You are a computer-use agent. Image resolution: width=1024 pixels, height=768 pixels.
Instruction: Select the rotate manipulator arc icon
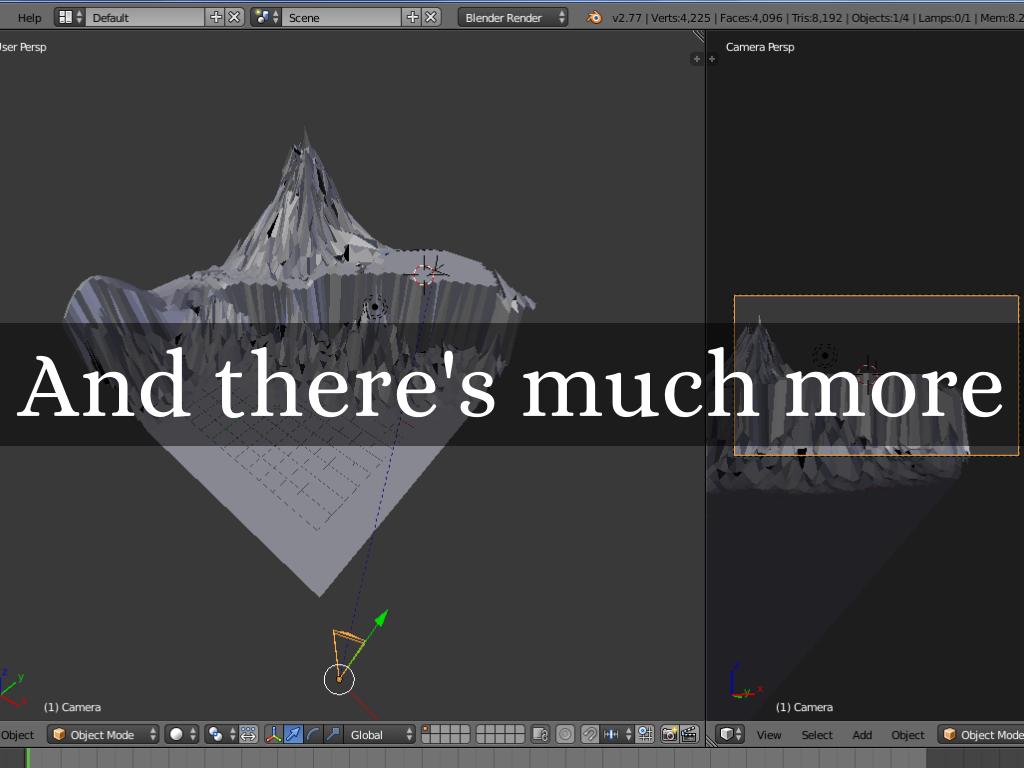point(313,735)
